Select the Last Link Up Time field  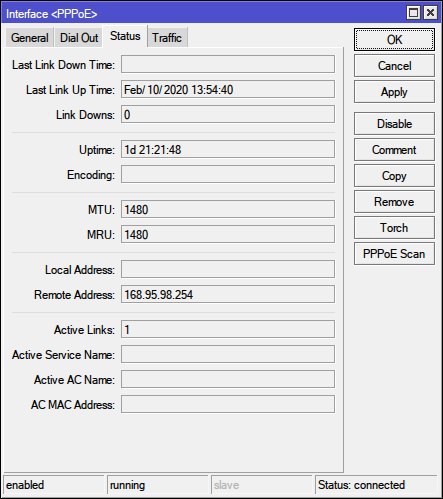[228, 89]
